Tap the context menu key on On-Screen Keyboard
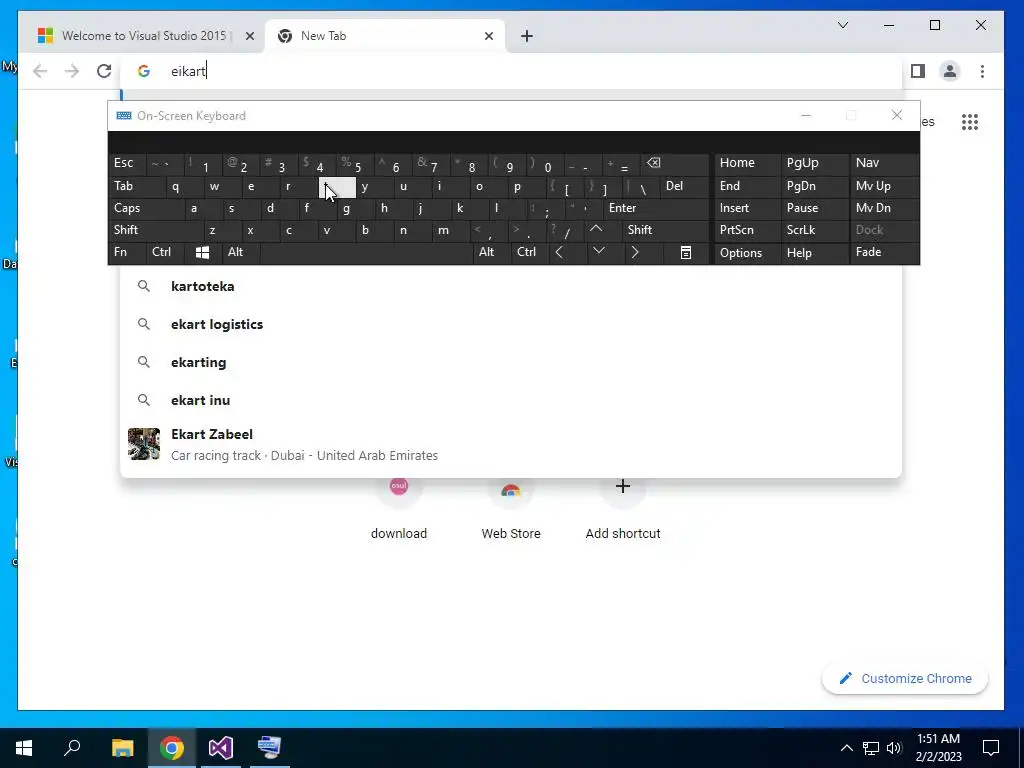 pos(686,252)
